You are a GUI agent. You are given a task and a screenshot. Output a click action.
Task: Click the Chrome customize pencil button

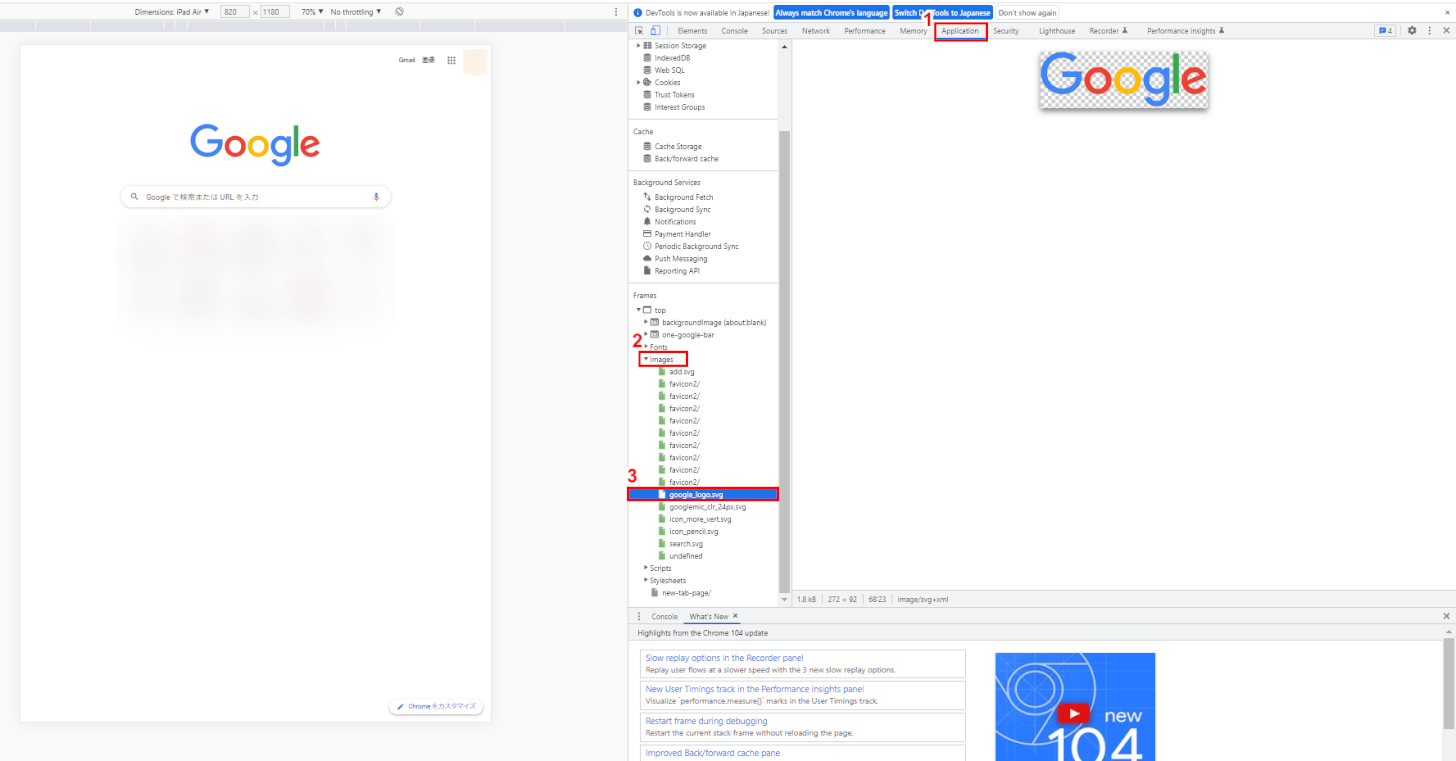point(436,706)
